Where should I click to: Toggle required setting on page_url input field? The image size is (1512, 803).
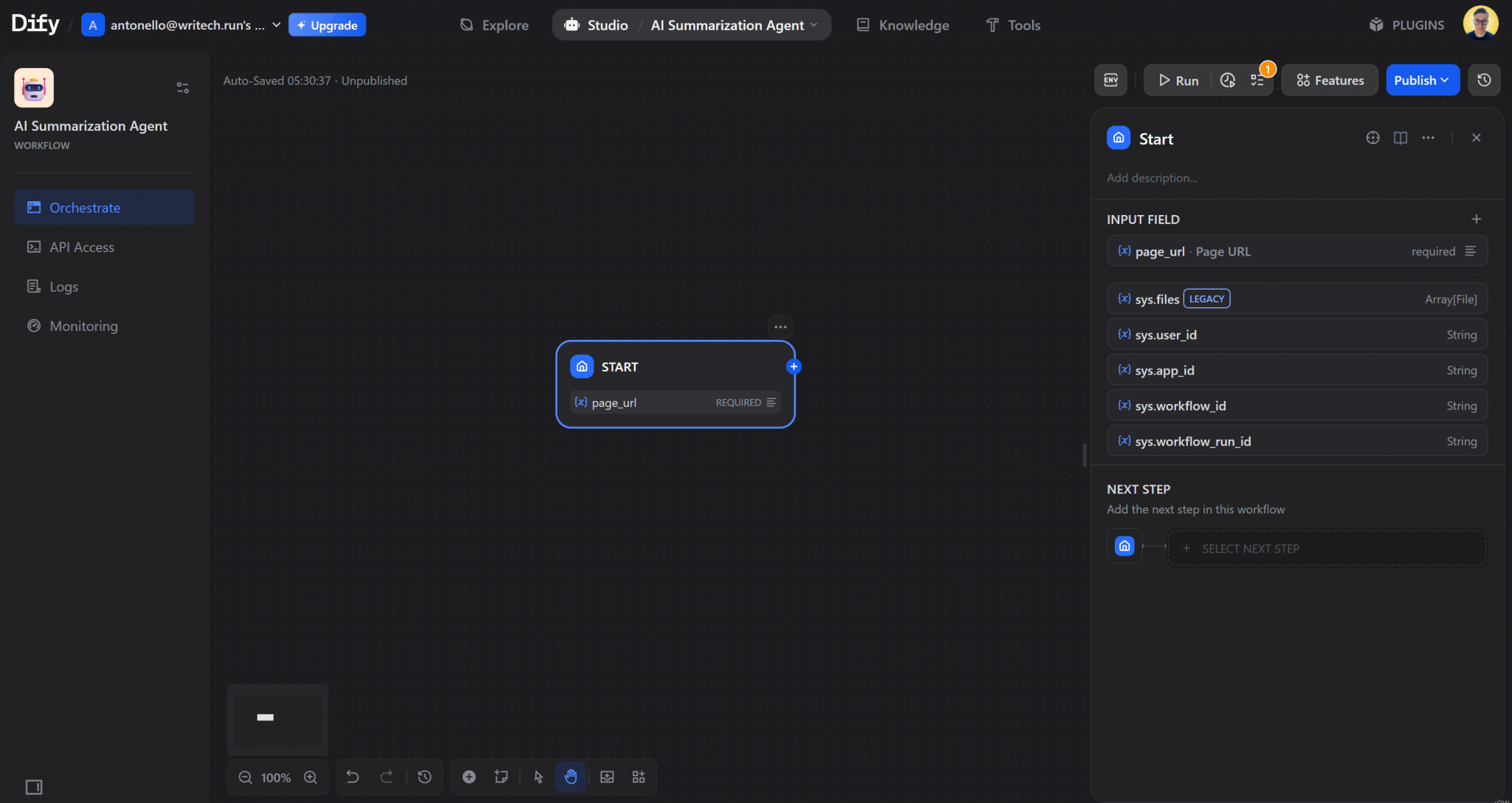[x=1471, y=251]
